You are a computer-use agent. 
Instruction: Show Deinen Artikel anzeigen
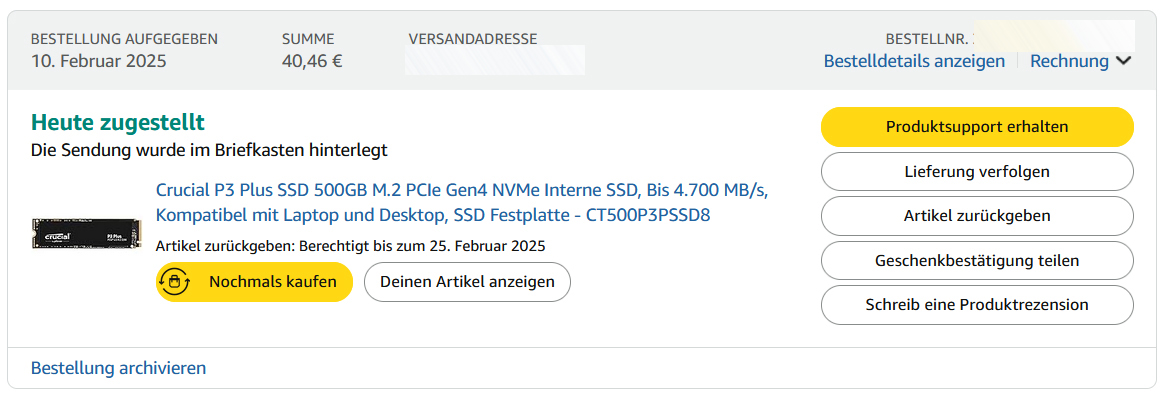pyautogui.click(x=467, y=282)
